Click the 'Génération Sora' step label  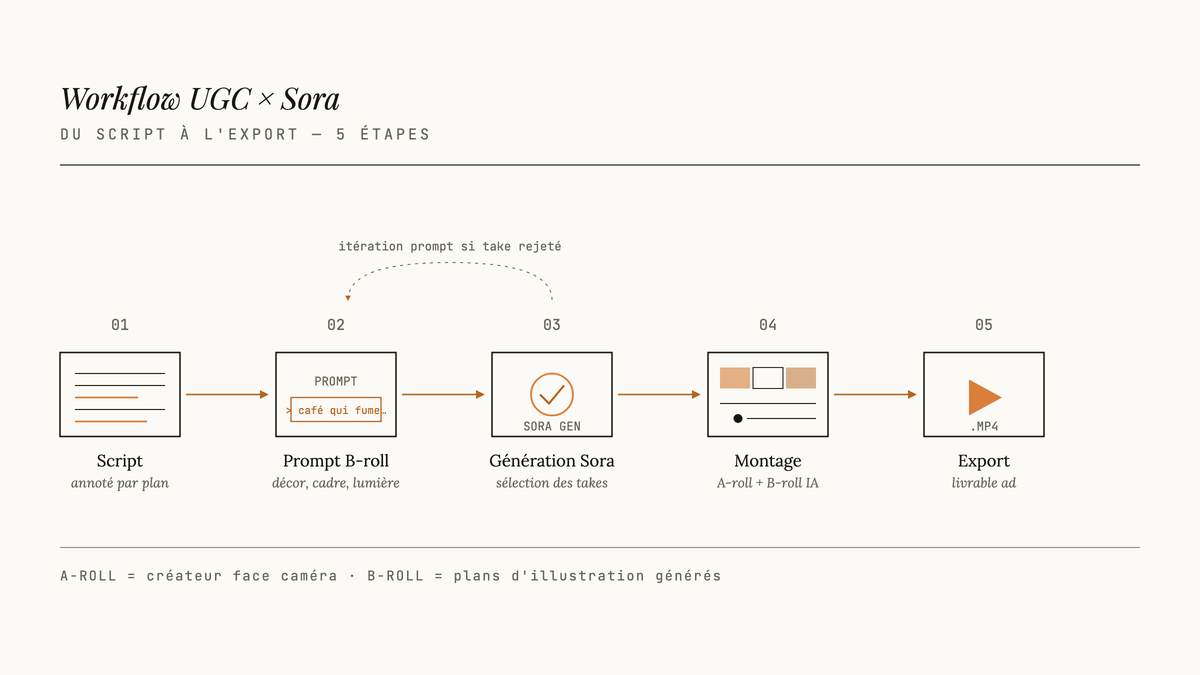(552, 461)
